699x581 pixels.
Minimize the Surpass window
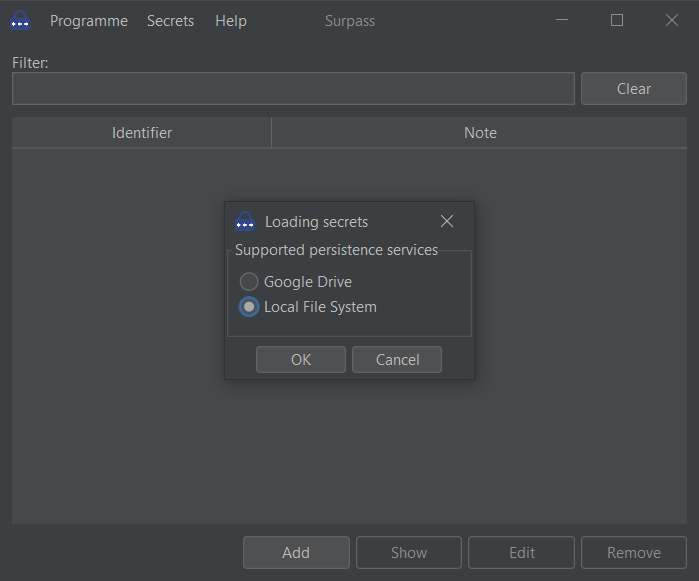click(563, 20)
